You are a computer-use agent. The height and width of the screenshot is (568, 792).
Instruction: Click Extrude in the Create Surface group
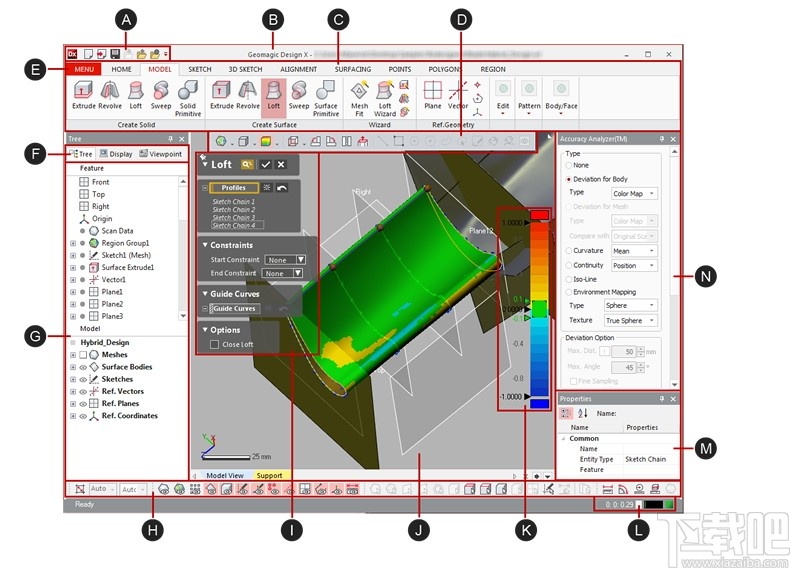[221, 95]
